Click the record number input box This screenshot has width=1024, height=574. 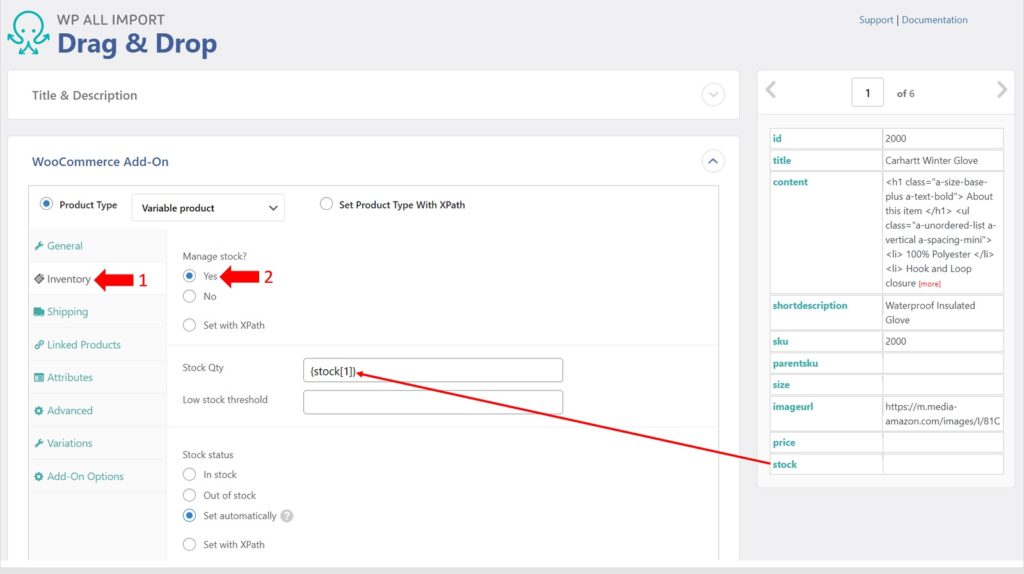click(867, 93)
